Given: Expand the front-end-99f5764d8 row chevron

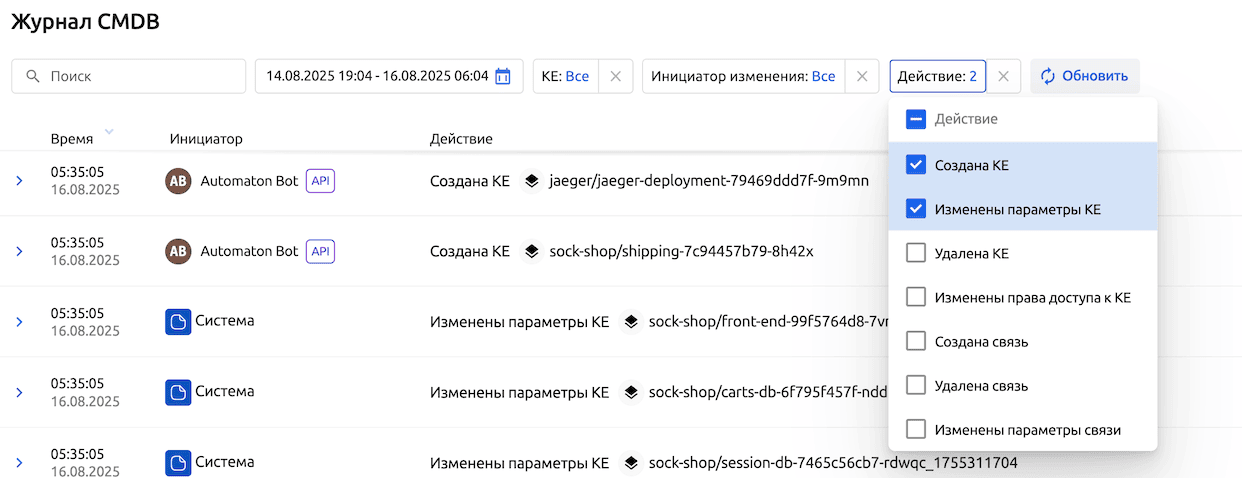Looking at the screenshot, I should click(x=19, y=321).
